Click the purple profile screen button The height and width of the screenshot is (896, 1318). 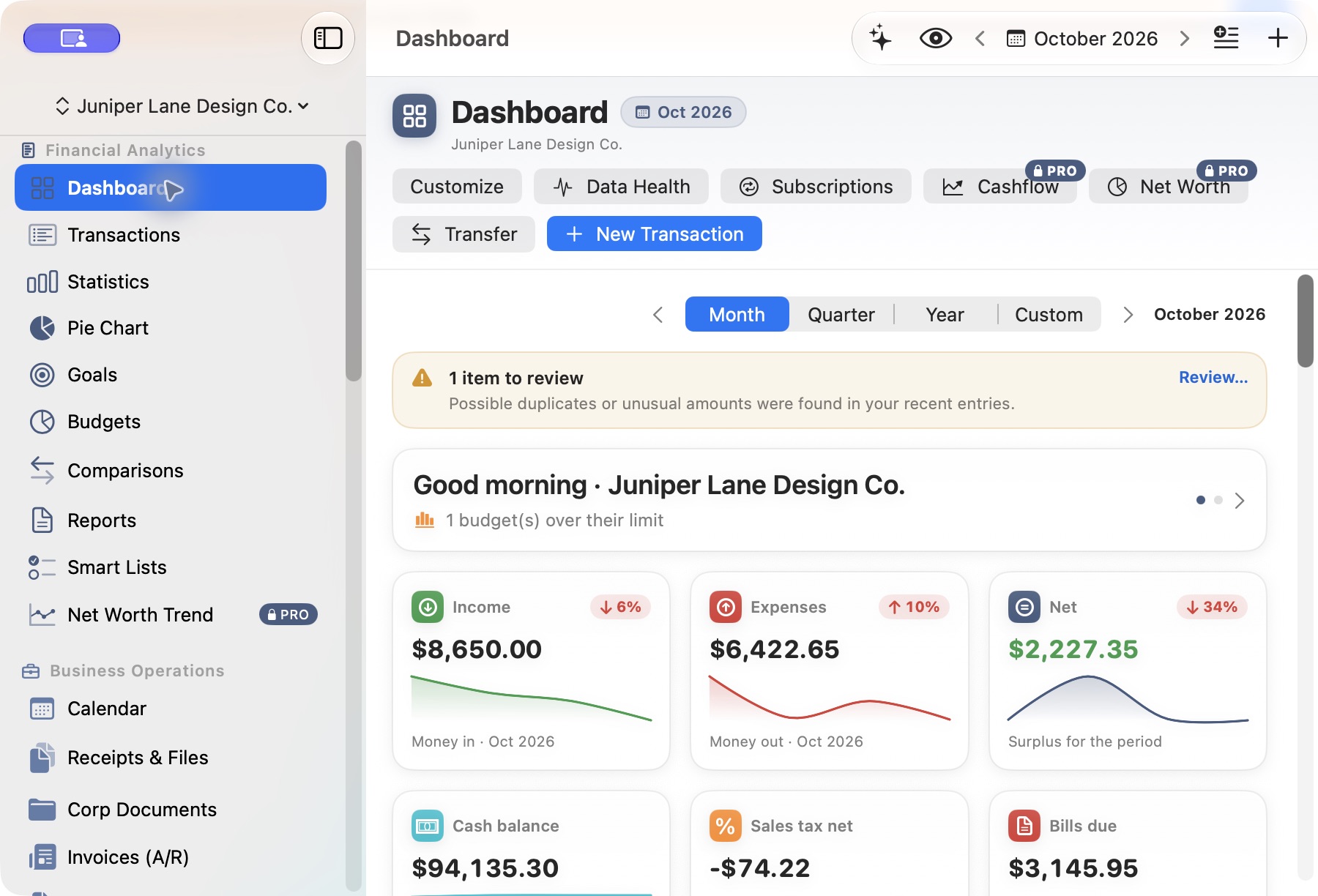(x=72, y=38)
